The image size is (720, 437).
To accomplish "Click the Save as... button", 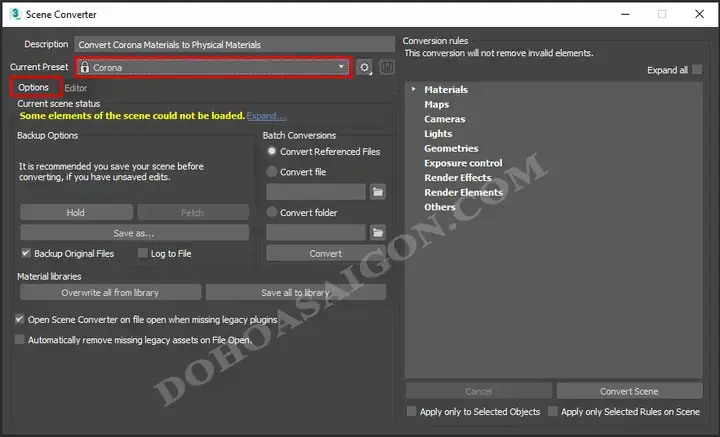I will pos(135,233).
